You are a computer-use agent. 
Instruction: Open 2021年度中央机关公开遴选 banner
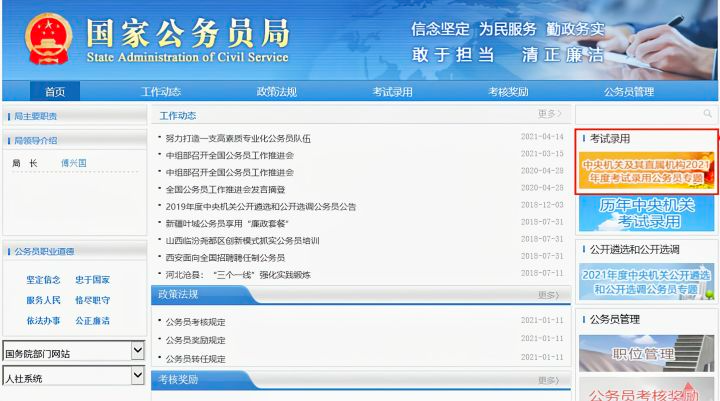tap(647, 282)
